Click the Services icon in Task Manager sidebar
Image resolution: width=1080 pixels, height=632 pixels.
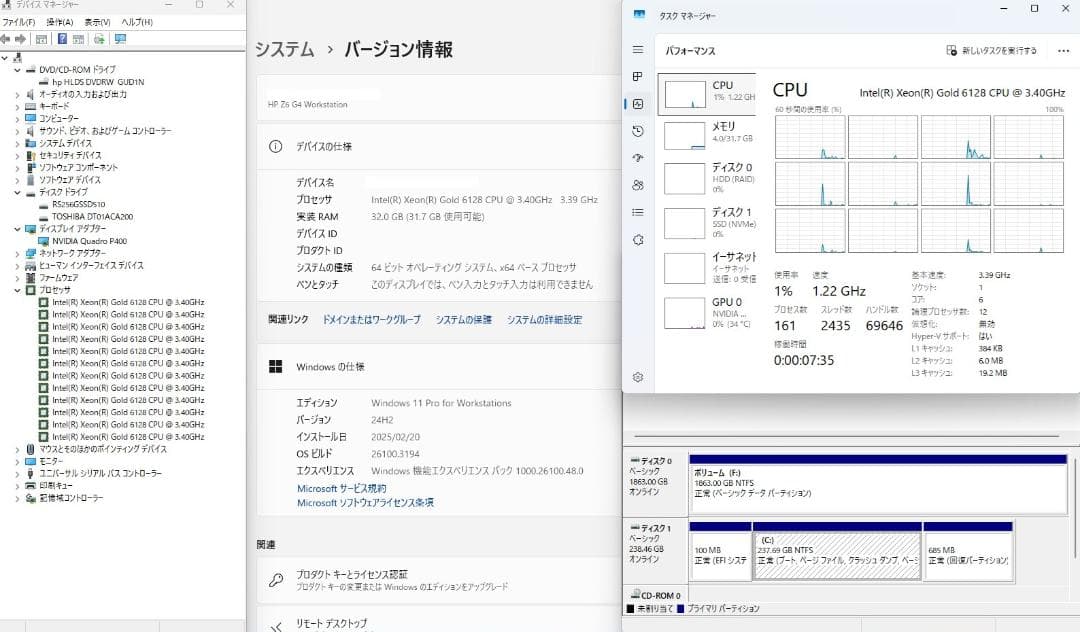point(637,240)
